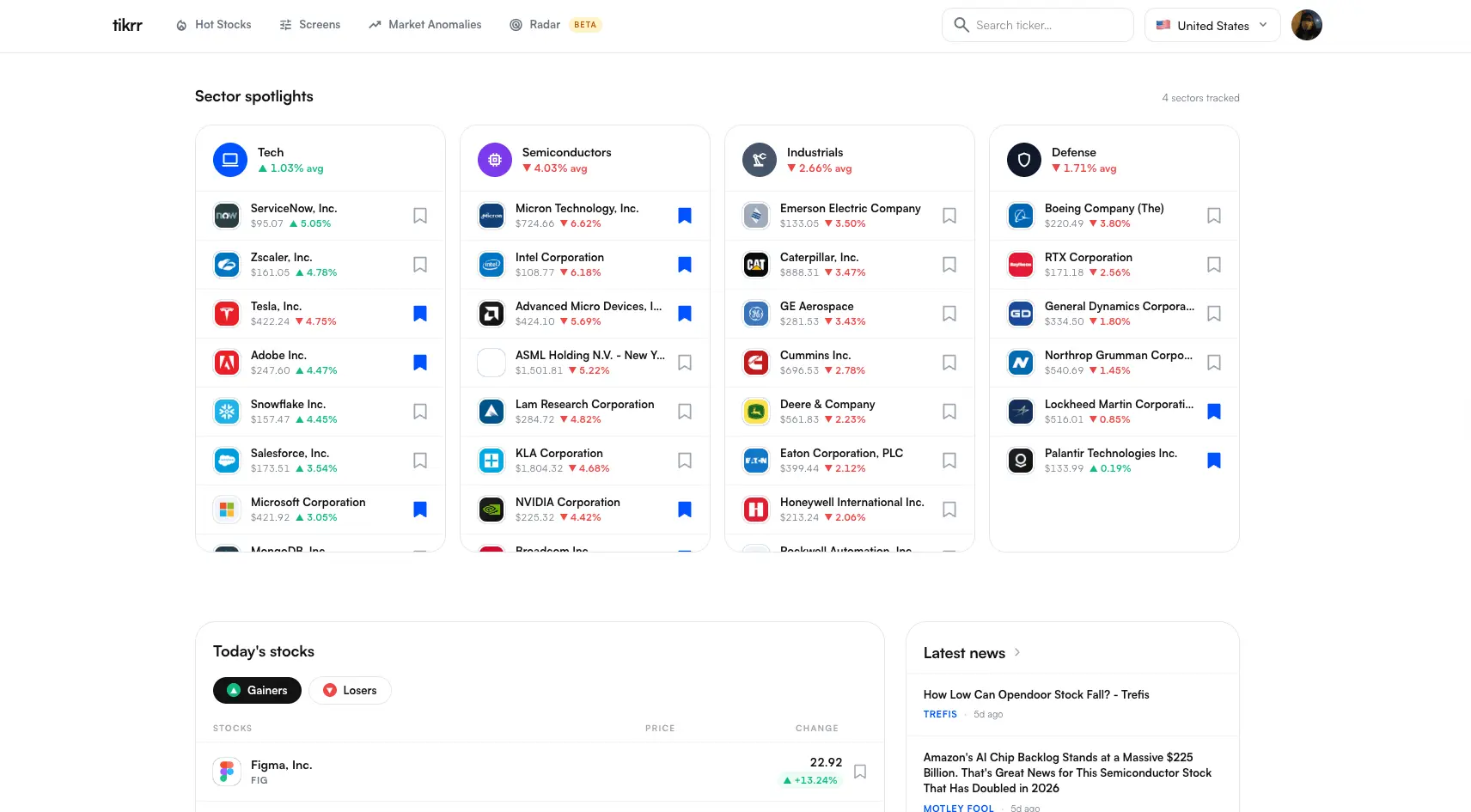The width and height of the screenshot is (1471, 812).
Task: Expand Latest news chevron arrow
Action: click(x=1017, y=652)
